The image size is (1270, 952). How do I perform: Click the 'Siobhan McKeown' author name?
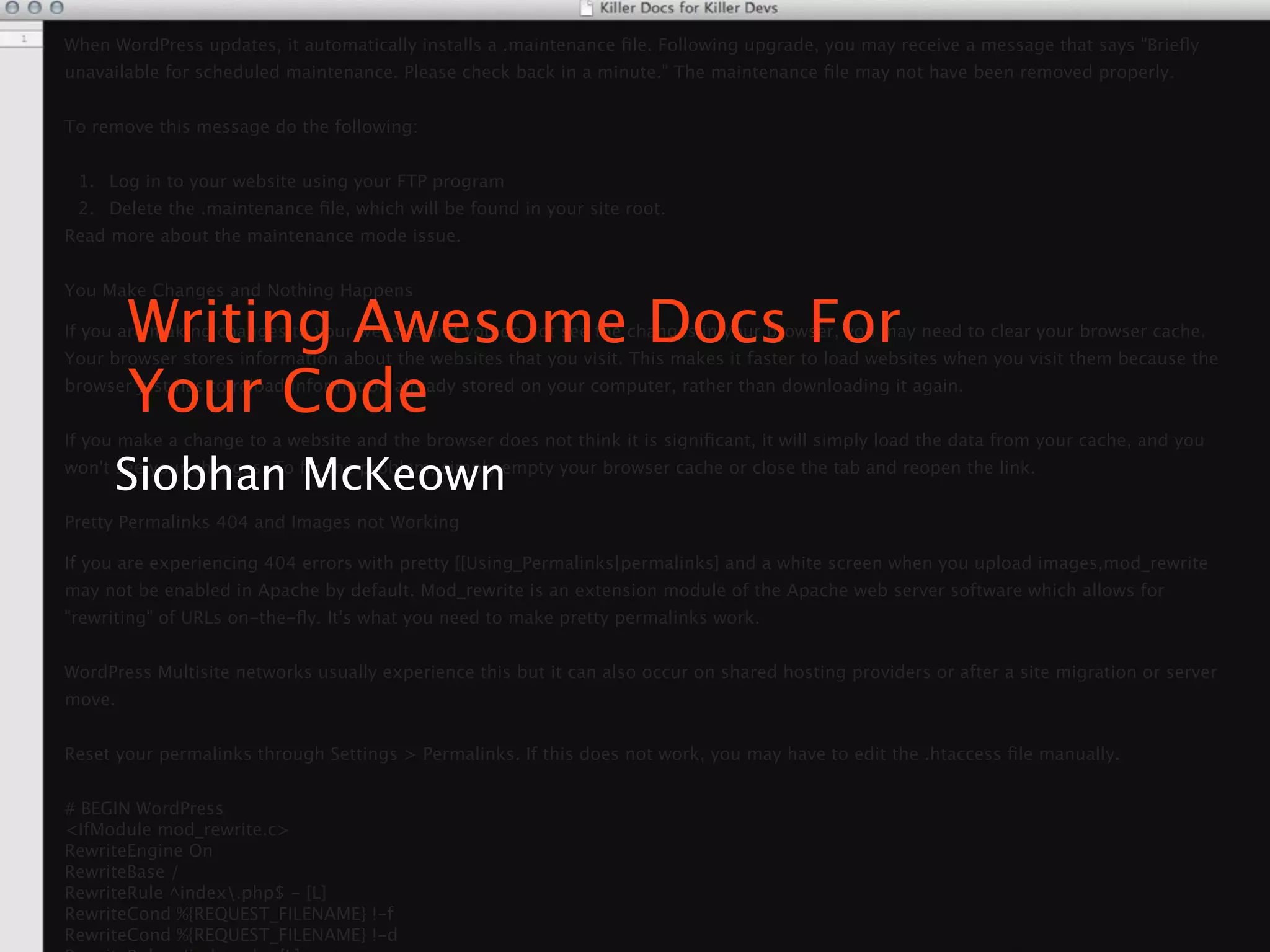[x=310, y=474]
